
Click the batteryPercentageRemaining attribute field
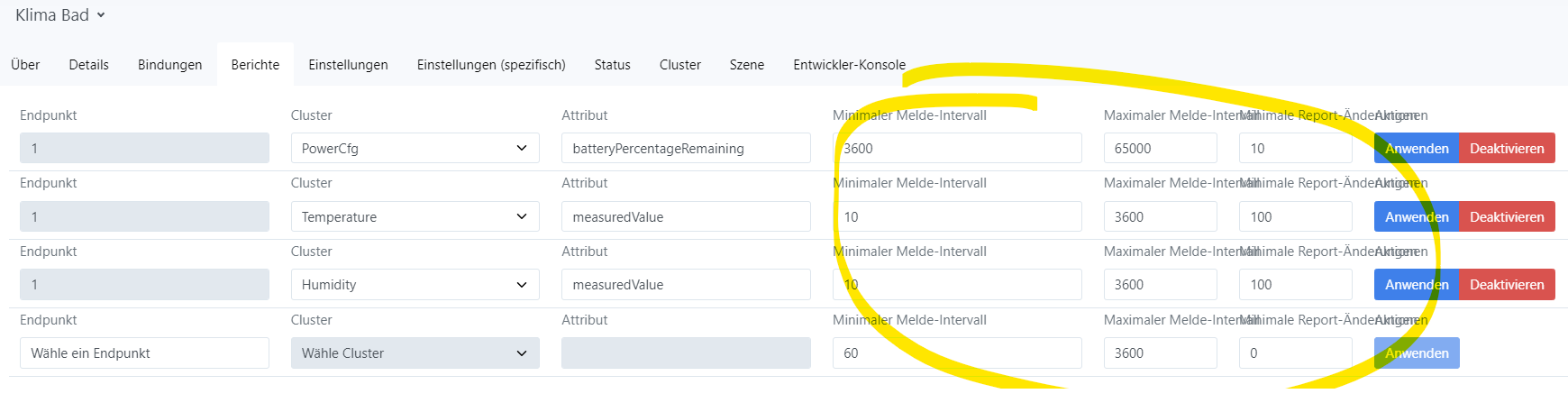685,149
